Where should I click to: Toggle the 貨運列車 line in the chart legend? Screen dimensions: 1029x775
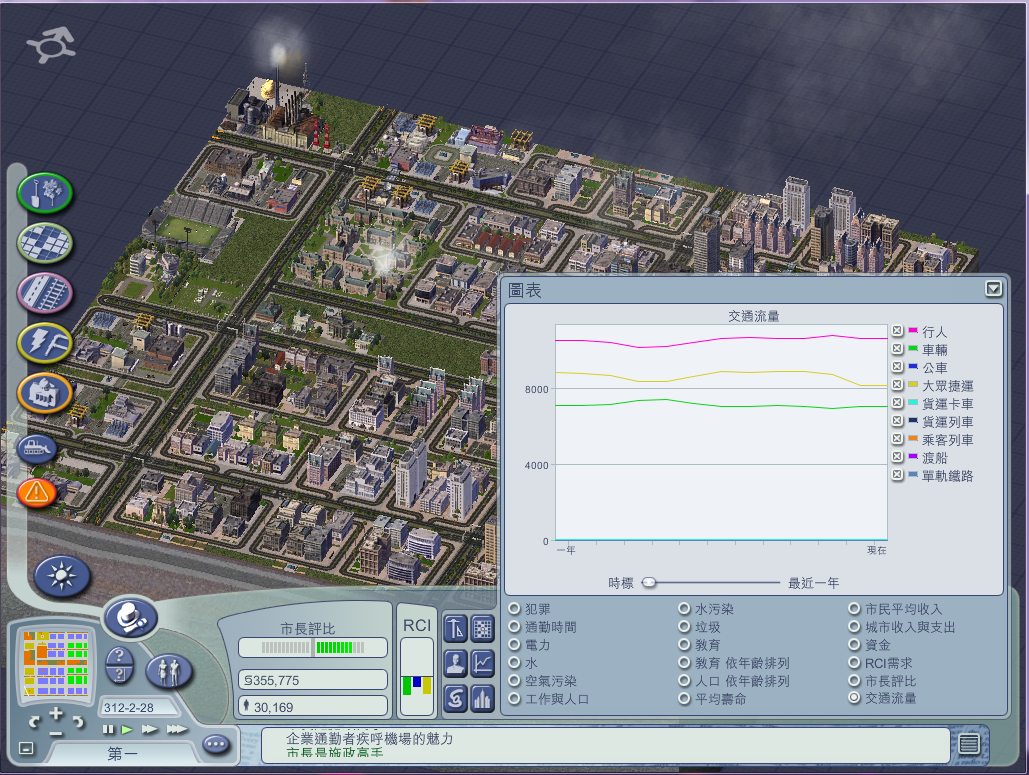898,421
